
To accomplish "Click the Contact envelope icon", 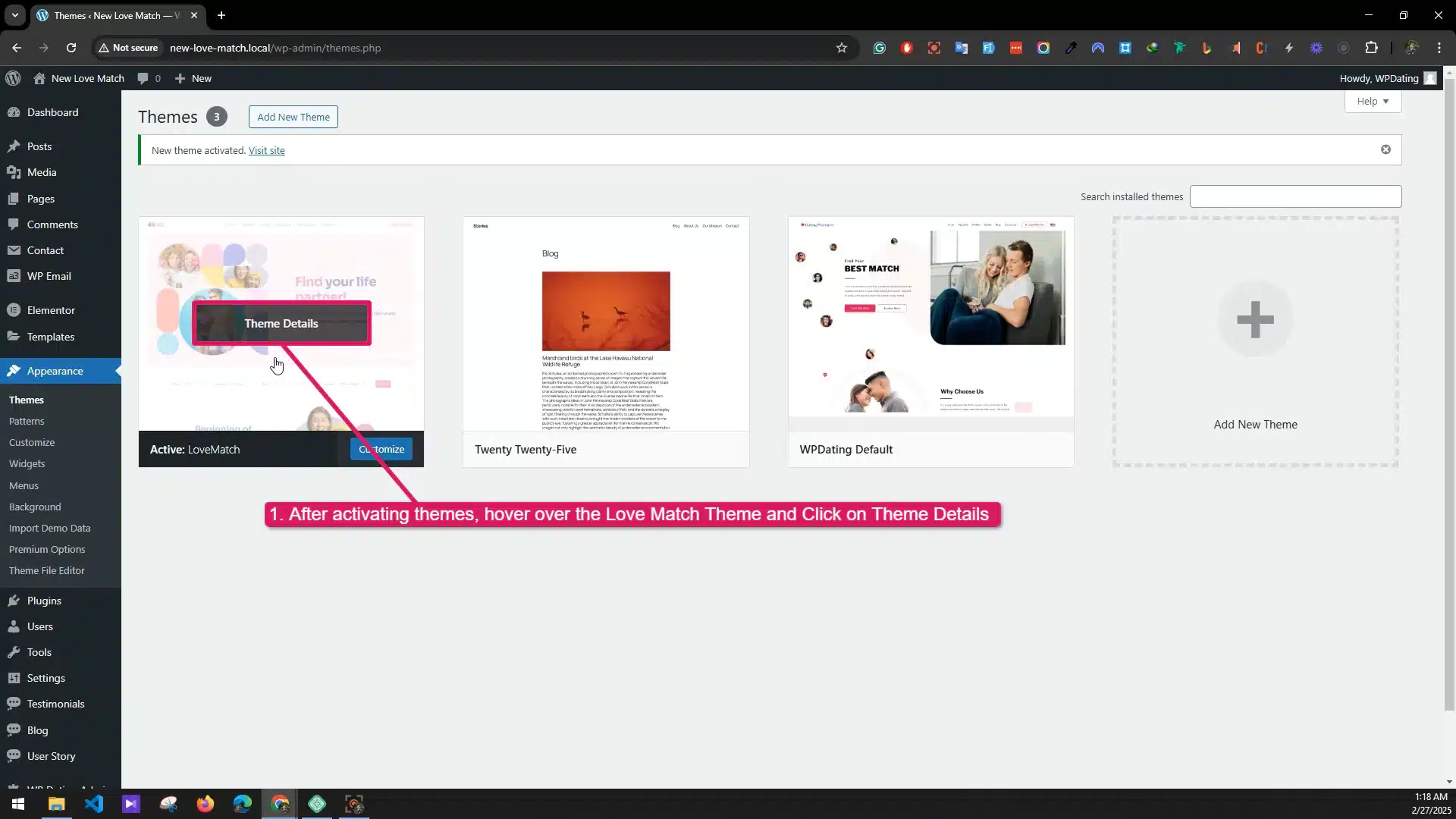I will click(14, 250).
